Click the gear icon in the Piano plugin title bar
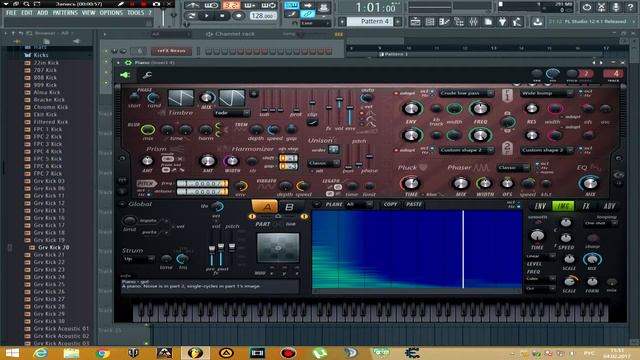Screen dimensions: 640x360 coord(128,63)
